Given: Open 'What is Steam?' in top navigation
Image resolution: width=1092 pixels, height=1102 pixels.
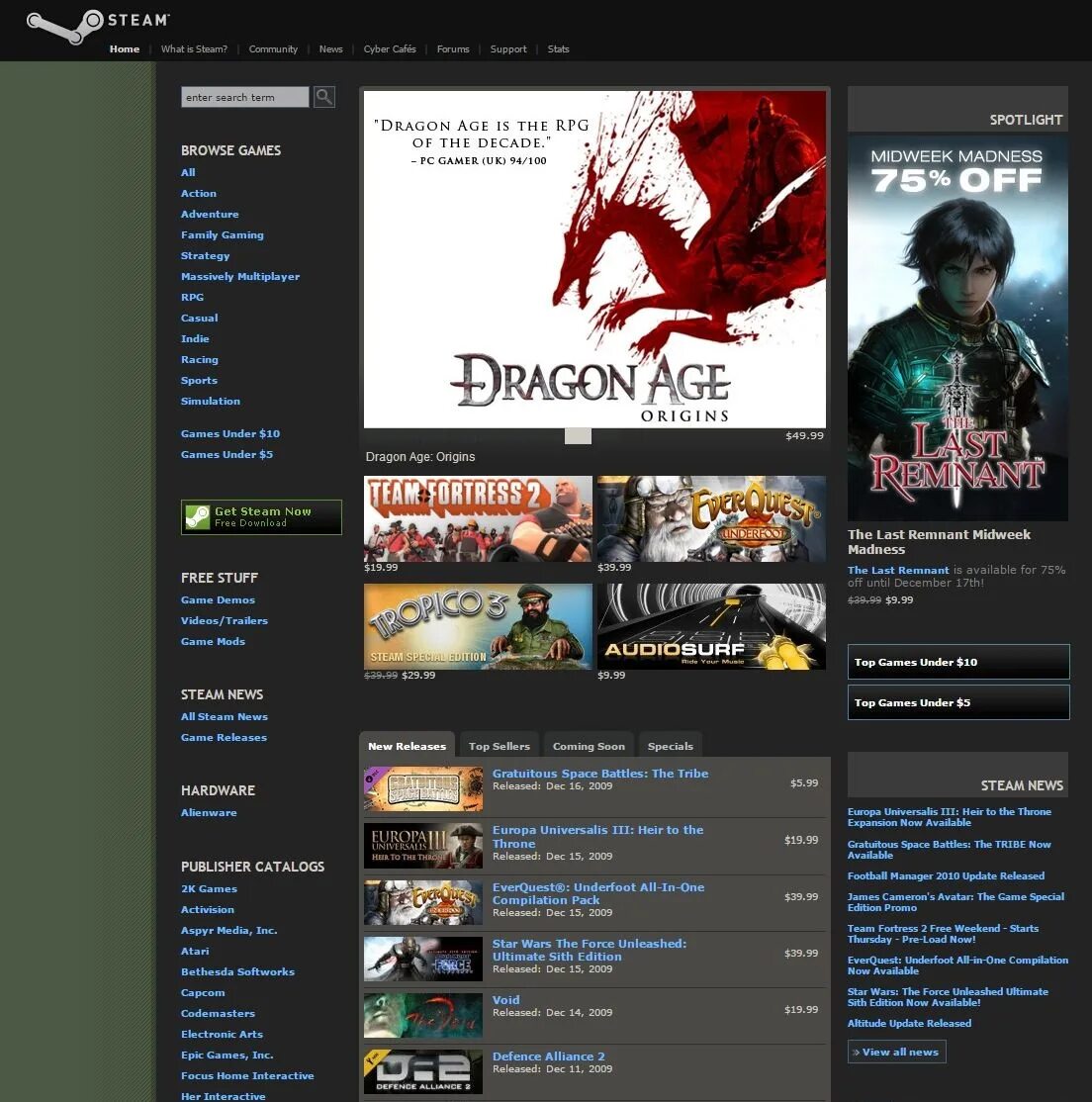Looking at the screenshot, I should (194, 49).
